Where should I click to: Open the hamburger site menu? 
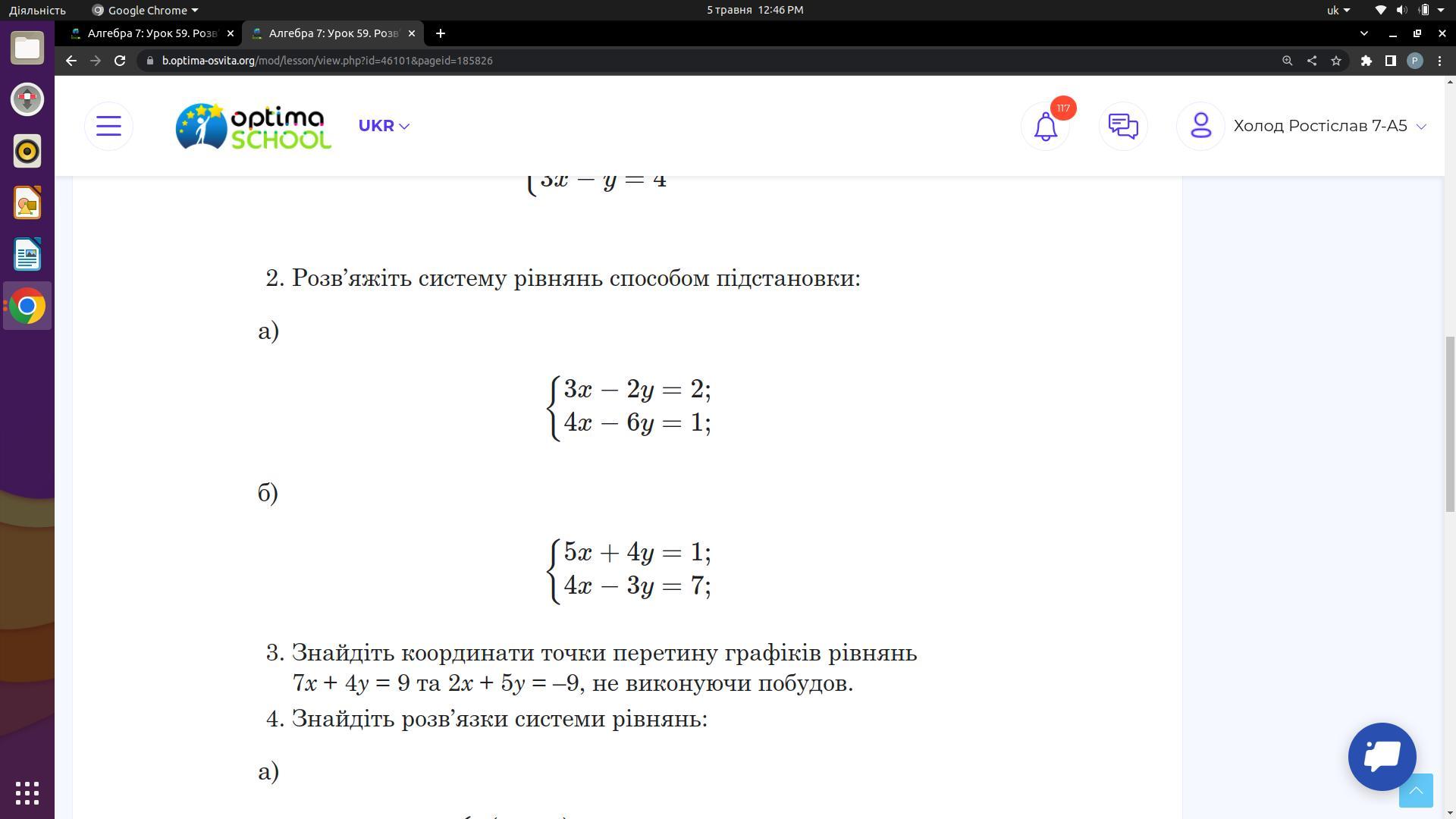click(108, 126)
